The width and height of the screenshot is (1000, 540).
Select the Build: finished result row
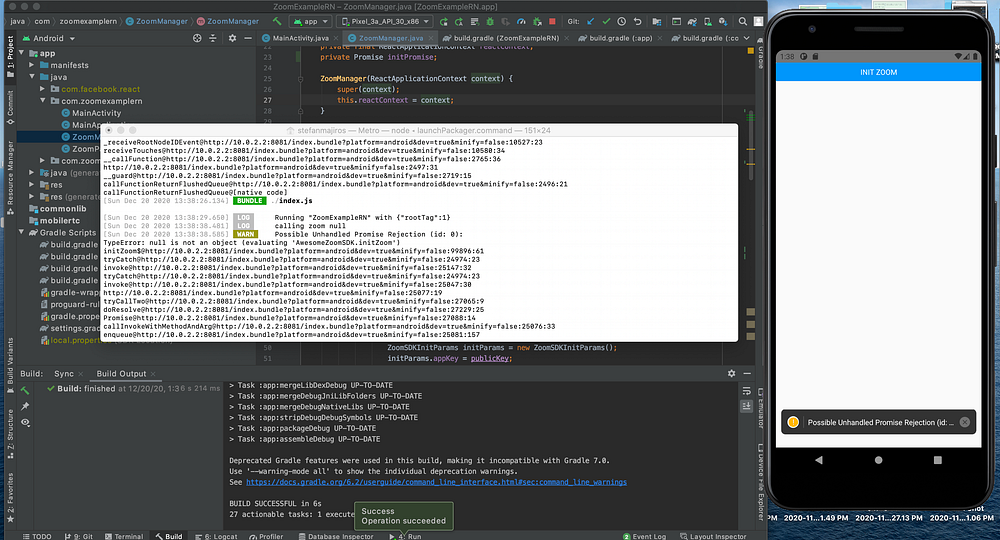133,388
